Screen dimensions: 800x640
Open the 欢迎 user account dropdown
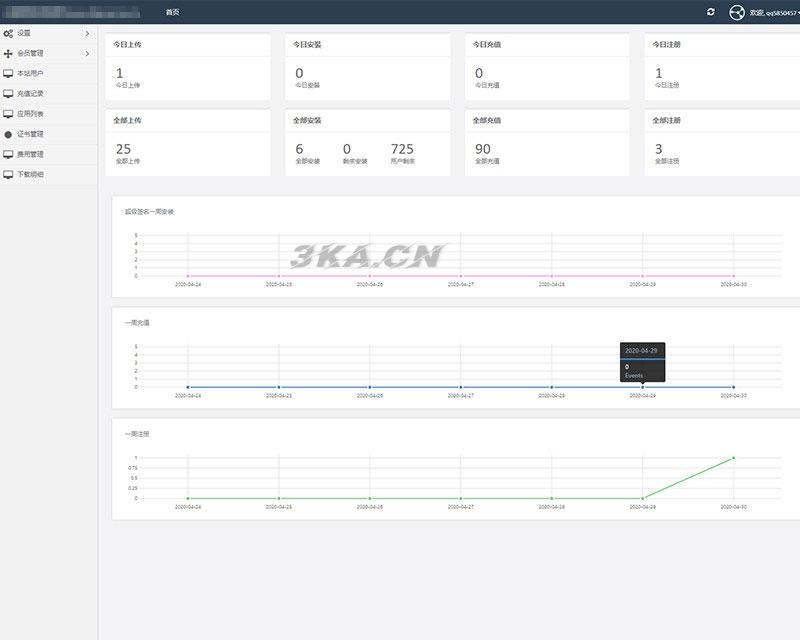click(x=775, y=12)
